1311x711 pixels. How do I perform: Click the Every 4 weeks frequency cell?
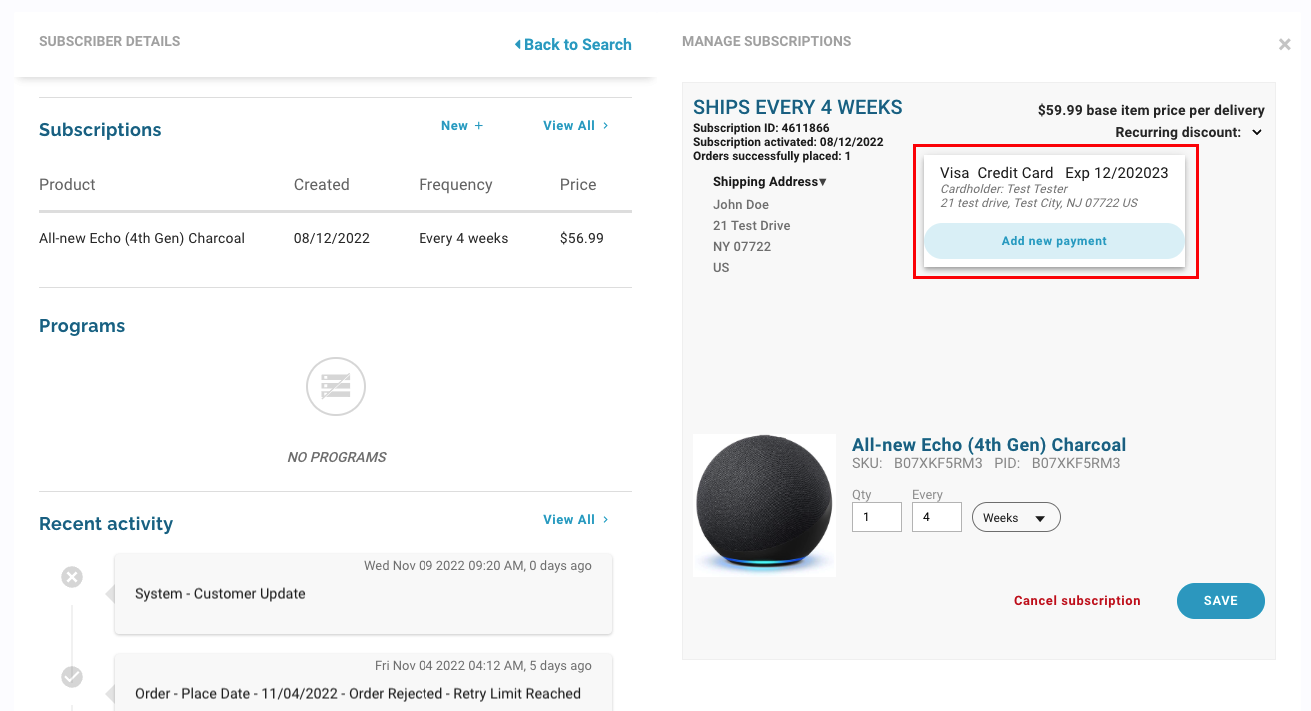tap(464, 238)
